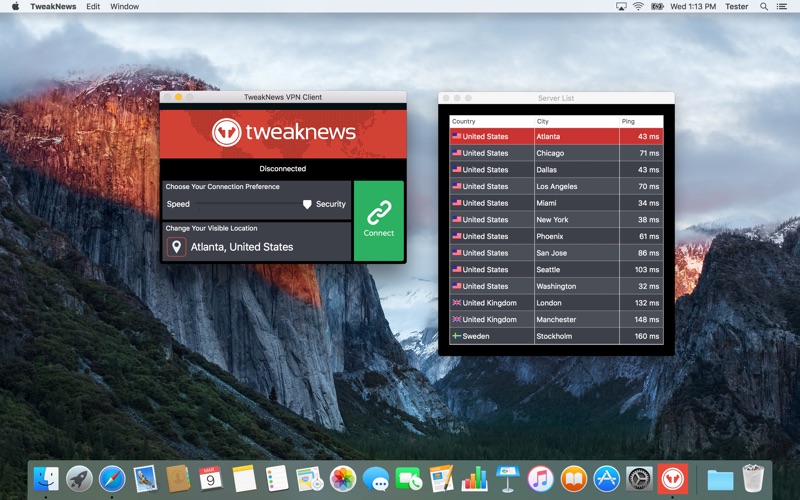Open Messages from the Dock
The image size is (800, 500).
pyautogui.click(x=376, y=479)
